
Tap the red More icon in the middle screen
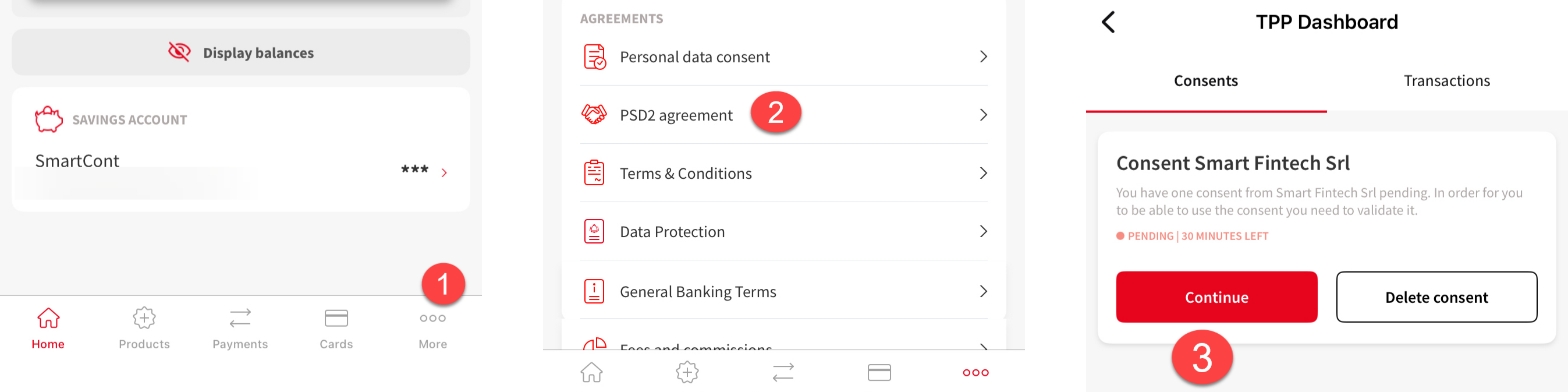click(975, 373)
